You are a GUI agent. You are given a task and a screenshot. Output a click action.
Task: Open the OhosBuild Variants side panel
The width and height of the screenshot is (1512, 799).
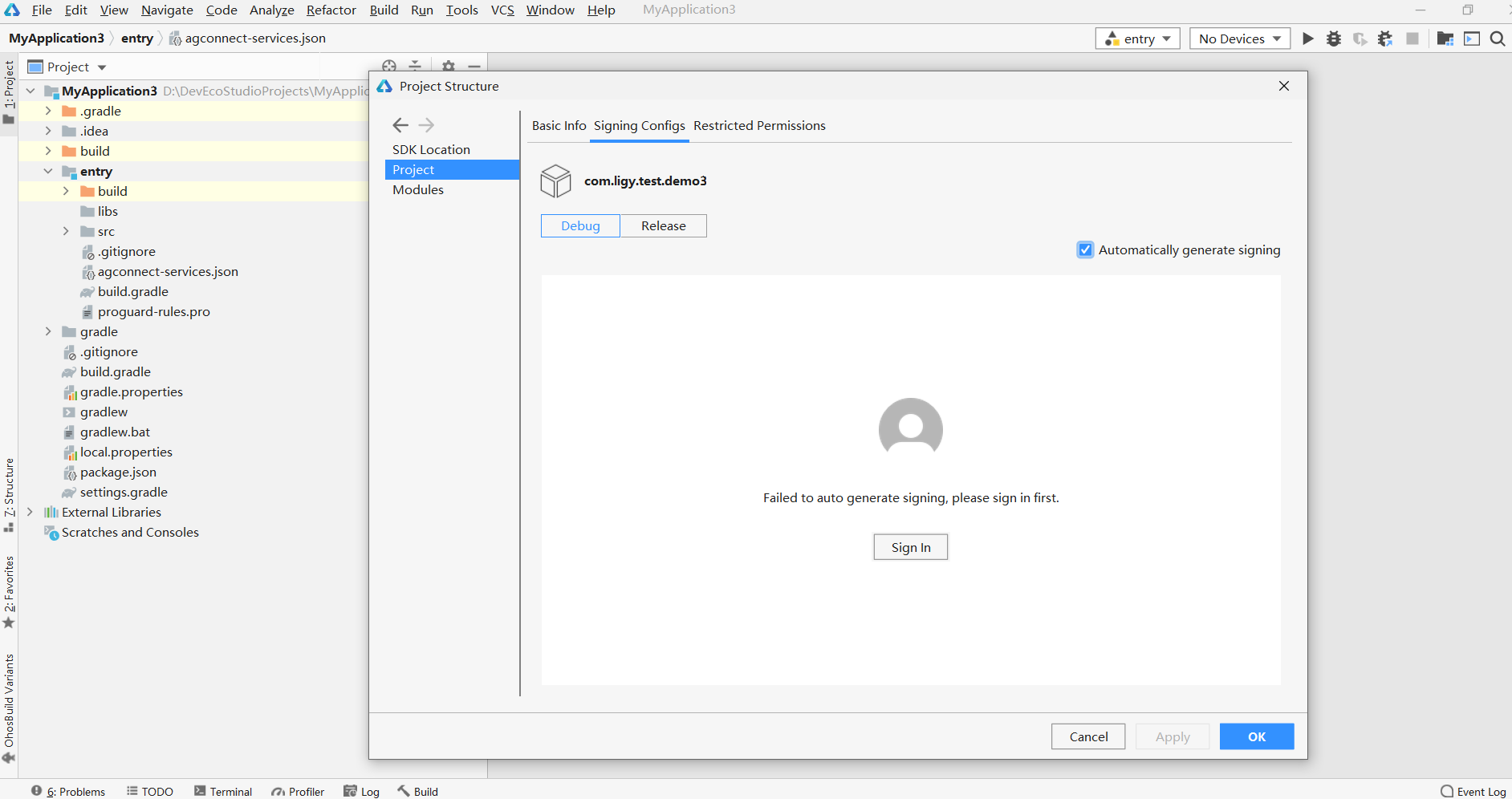point(9,708)
